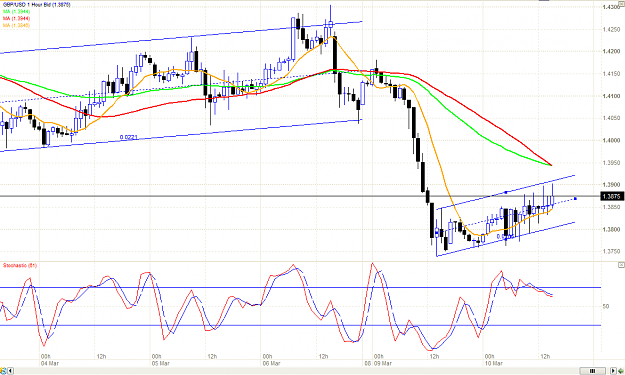
Task: Click the 04 Mar date label
Action: tap(49, 363)
